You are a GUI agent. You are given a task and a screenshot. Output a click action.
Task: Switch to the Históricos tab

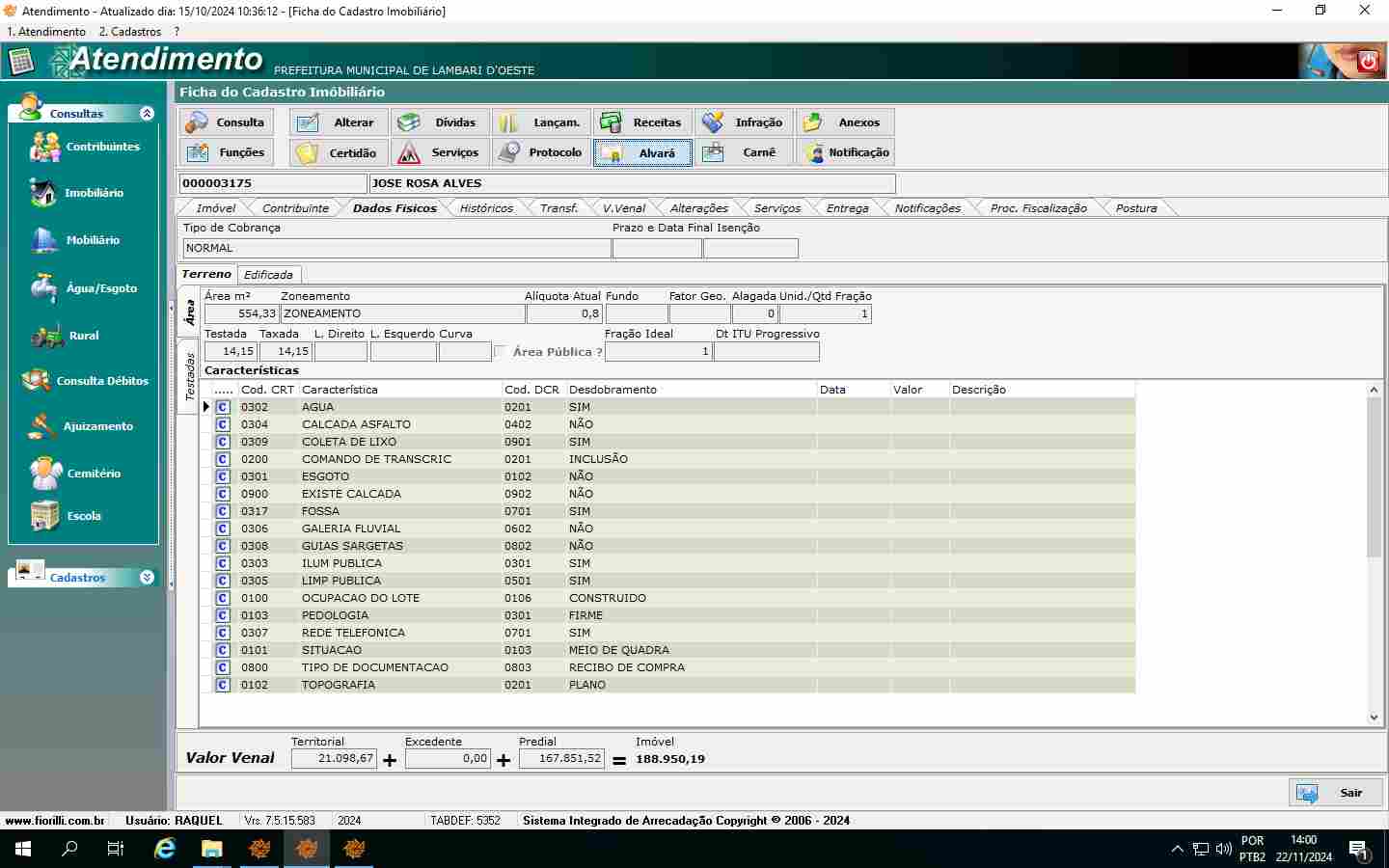[486, 208]
